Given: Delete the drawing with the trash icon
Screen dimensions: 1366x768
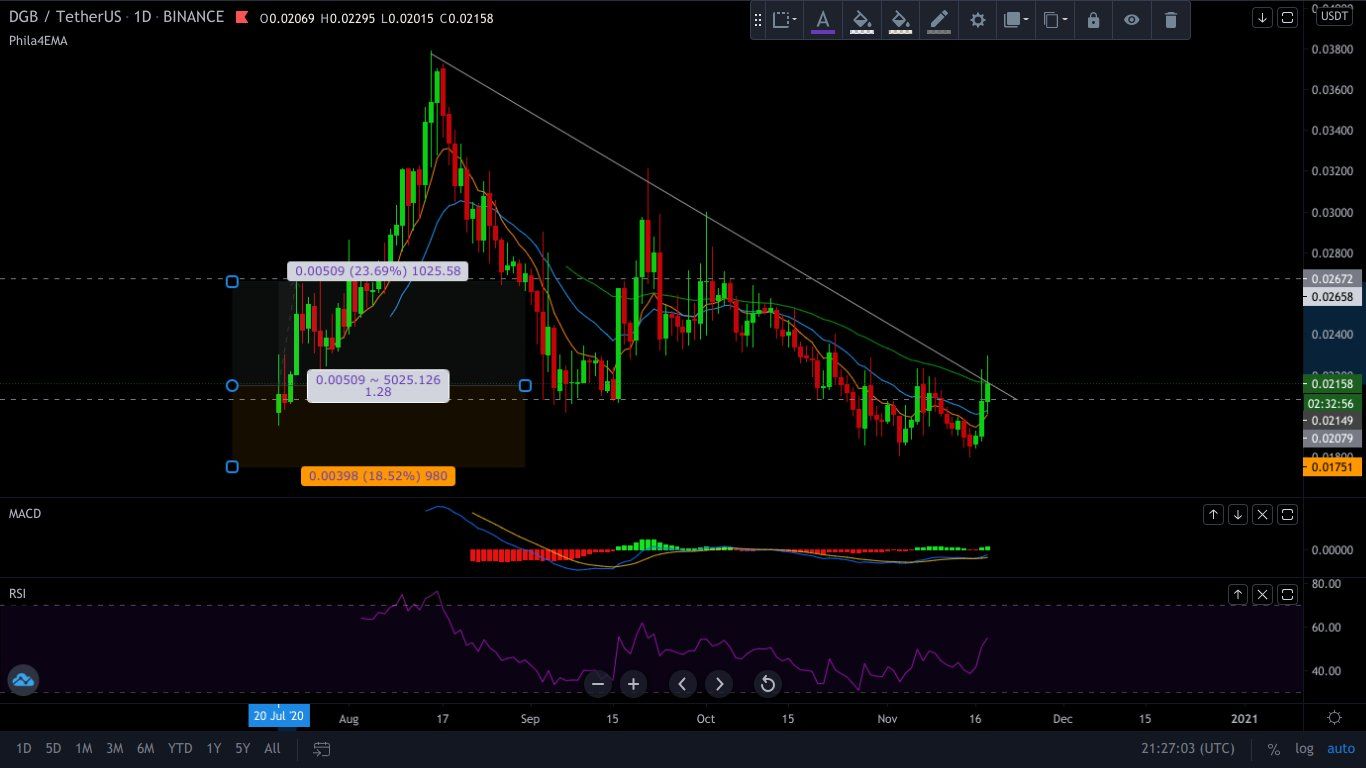Looking at the screenshot, I should [x=1170, y=20].
